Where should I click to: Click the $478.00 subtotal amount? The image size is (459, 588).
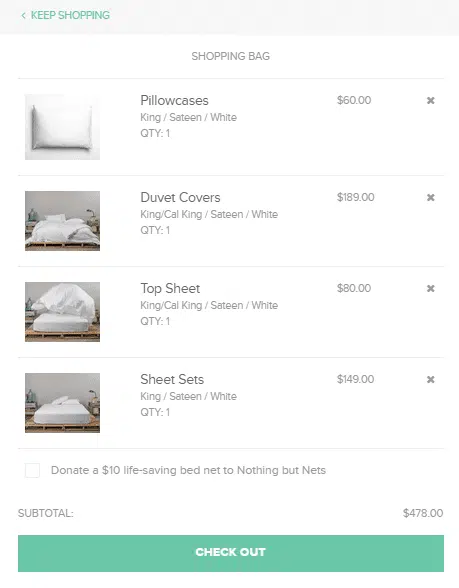[423, 513]
